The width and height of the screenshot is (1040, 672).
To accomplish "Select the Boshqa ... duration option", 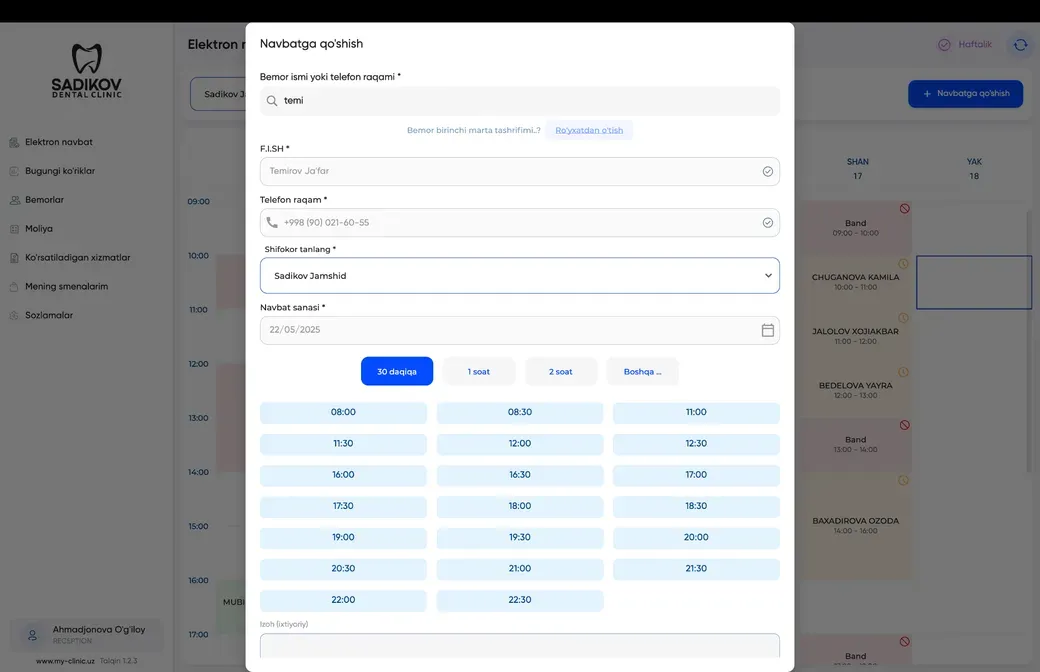I will coord(642,371).
